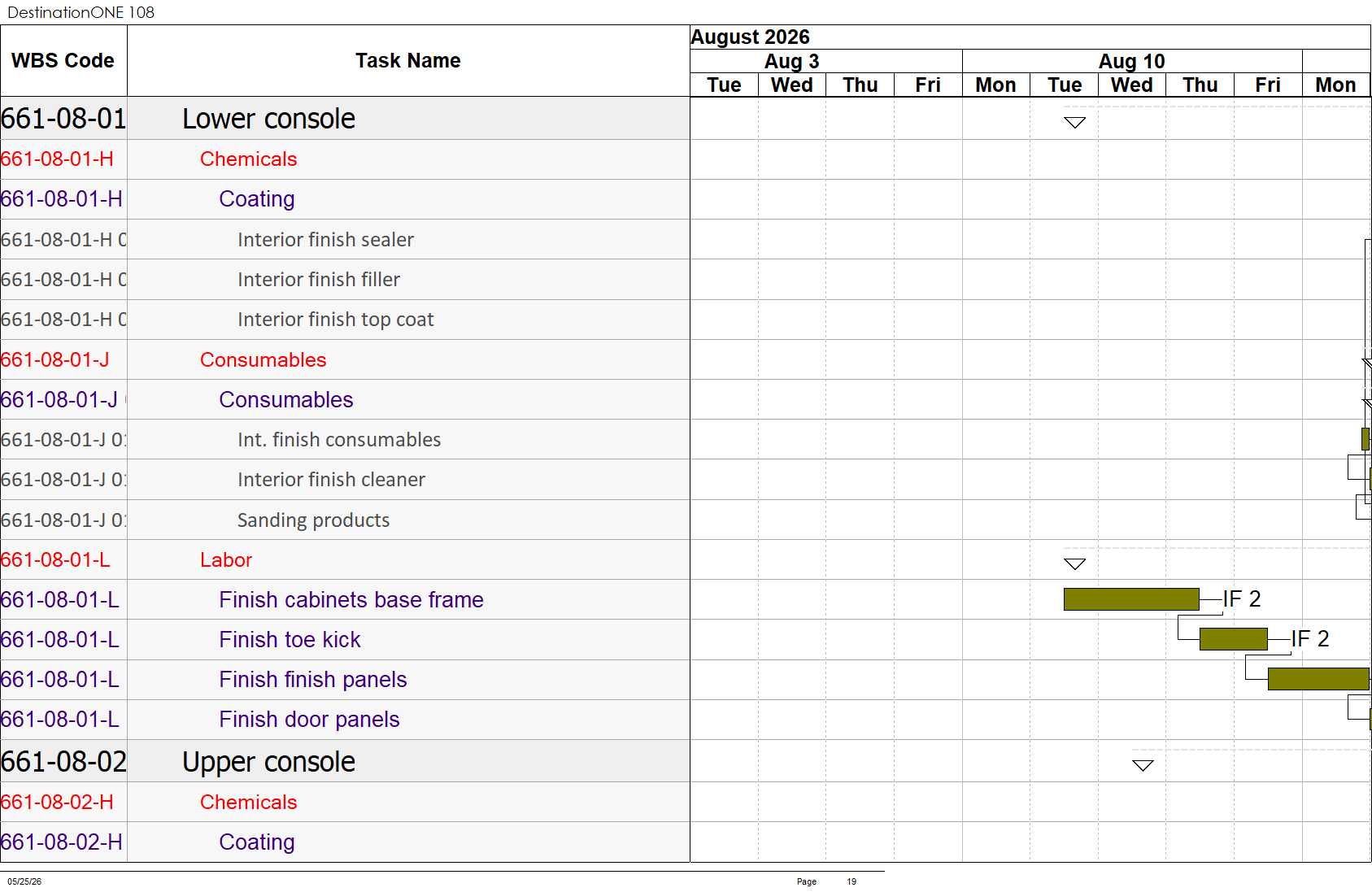The width and height of the screenshot is (1372, 892).
Task: Click the WBS Code column header
Action: click(x=63, y=61)
